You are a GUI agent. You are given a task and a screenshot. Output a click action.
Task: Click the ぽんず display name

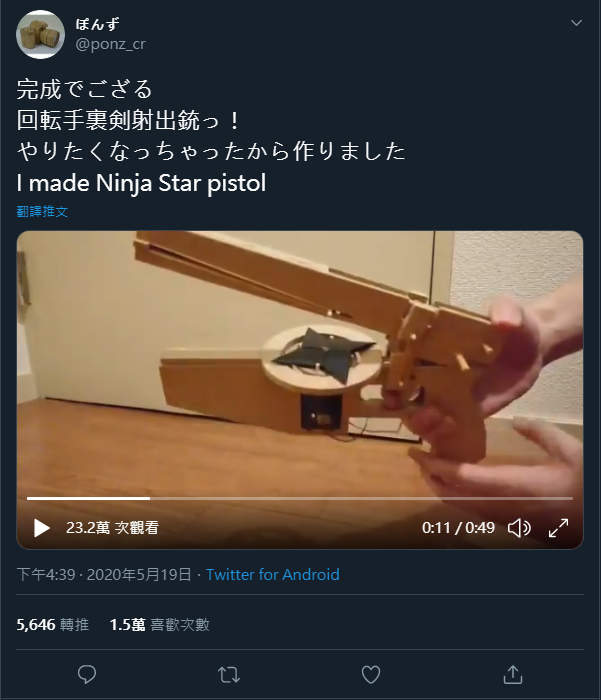pos(97,24)
